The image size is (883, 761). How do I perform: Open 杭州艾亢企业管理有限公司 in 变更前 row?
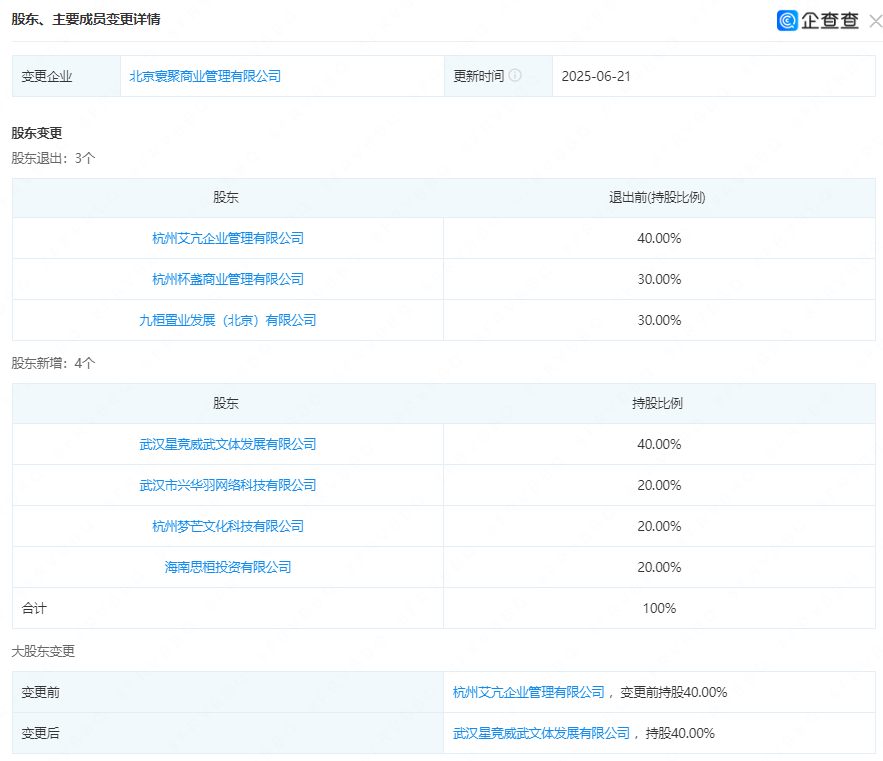point(531,691)
